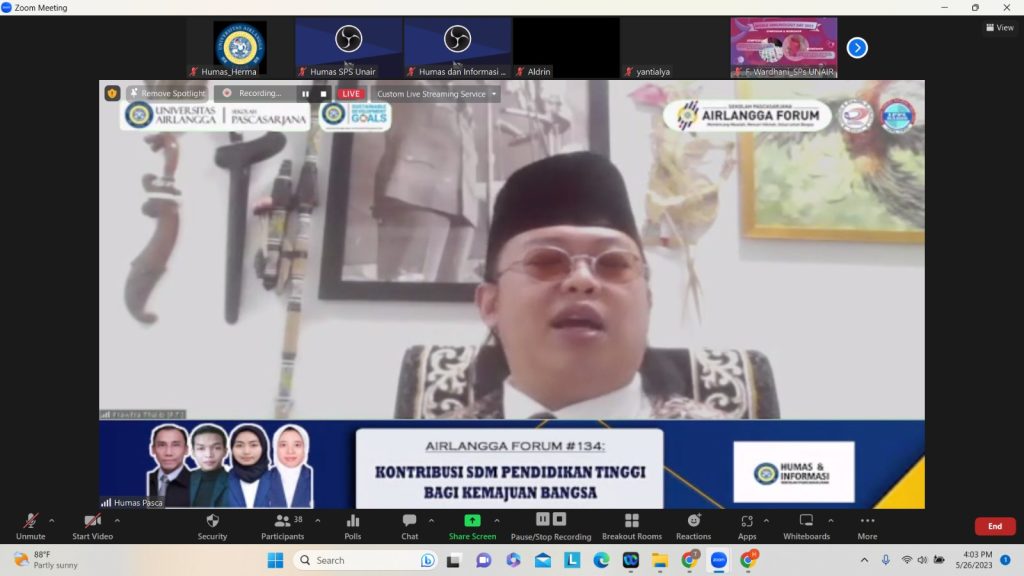The width and height of the screenshot is (1024, 576).
Task: Open Teams Chat on taskbar
Action: (x=483, y=560)
